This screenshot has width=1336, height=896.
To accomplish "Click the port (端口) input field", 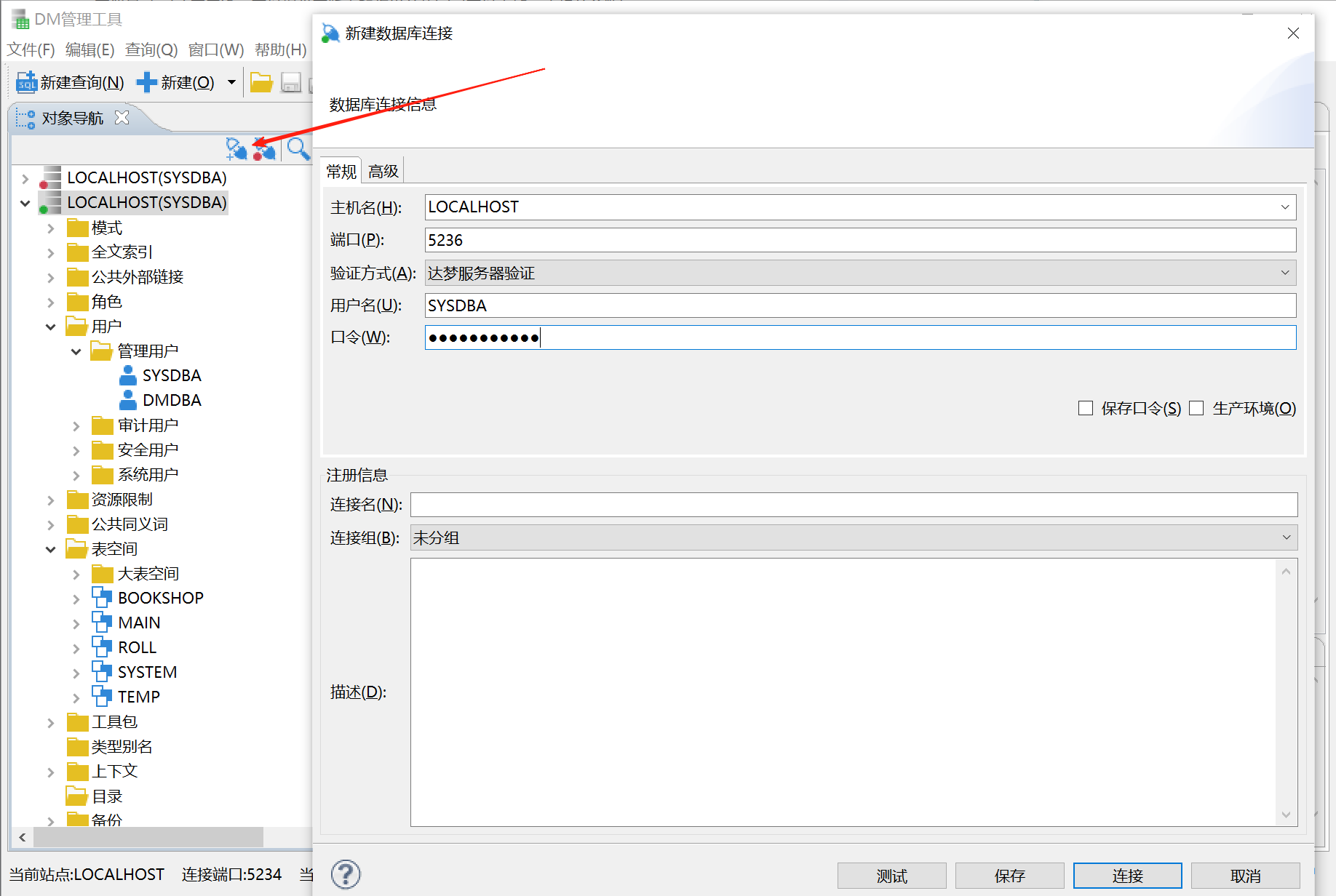I will click(x=860, y=240).
